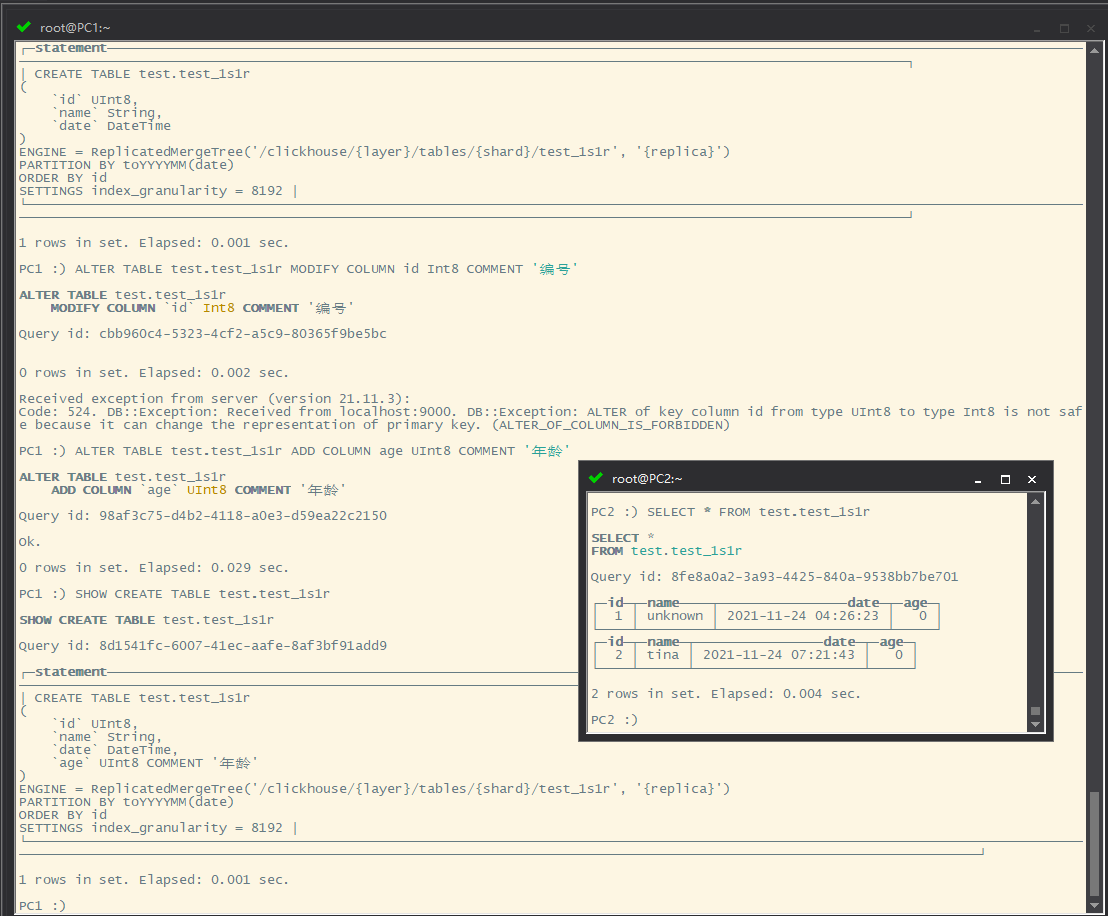Maximize the root@PC1 terminal window

[1064, 28]
